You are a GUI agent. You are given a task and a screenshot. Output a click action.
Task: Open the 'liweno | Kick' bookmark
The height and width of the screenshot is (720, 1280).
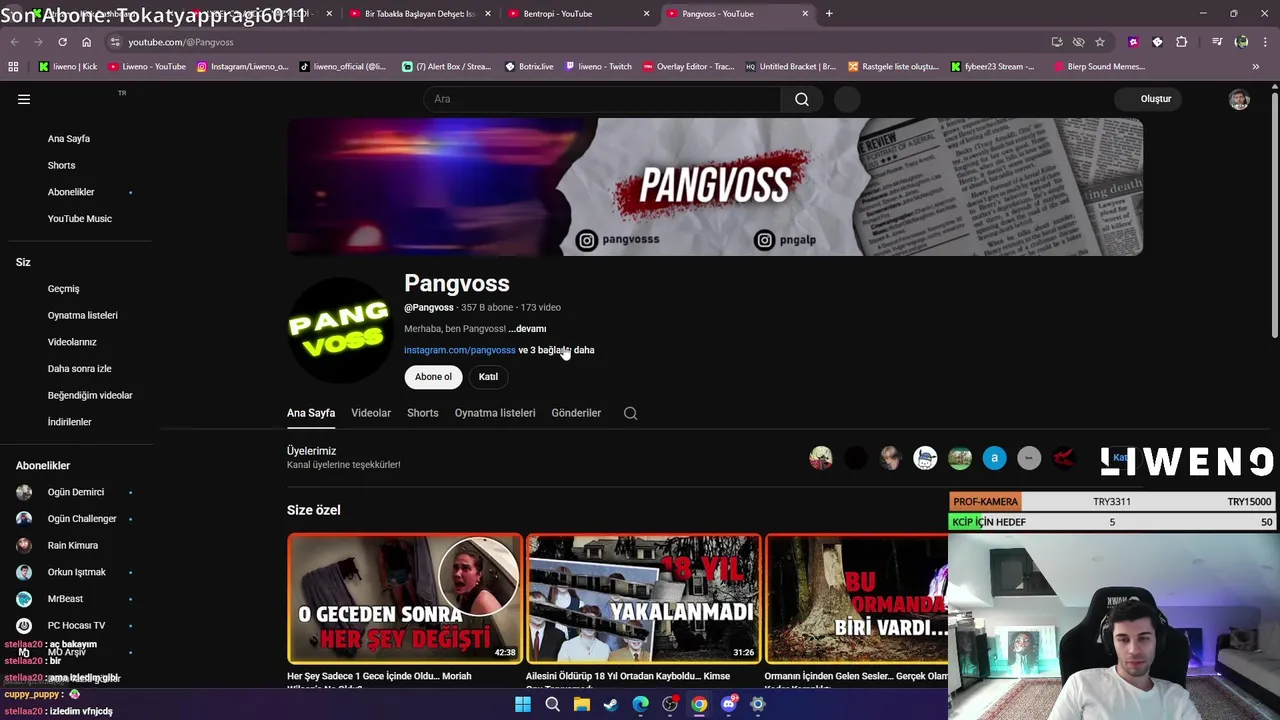[x=68, y=67]
